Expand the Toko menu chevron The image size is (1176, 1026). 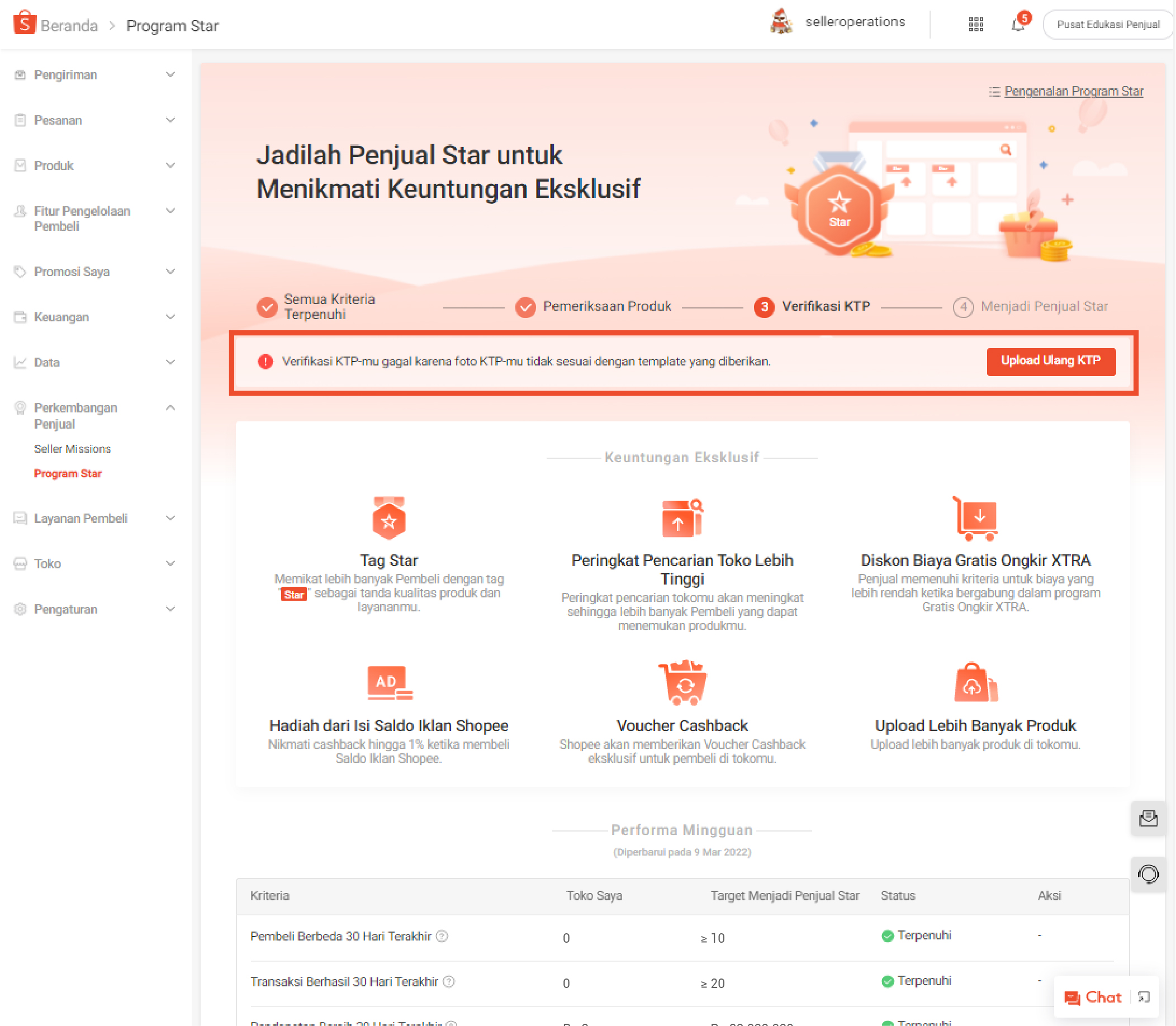[x=170, y=563]
